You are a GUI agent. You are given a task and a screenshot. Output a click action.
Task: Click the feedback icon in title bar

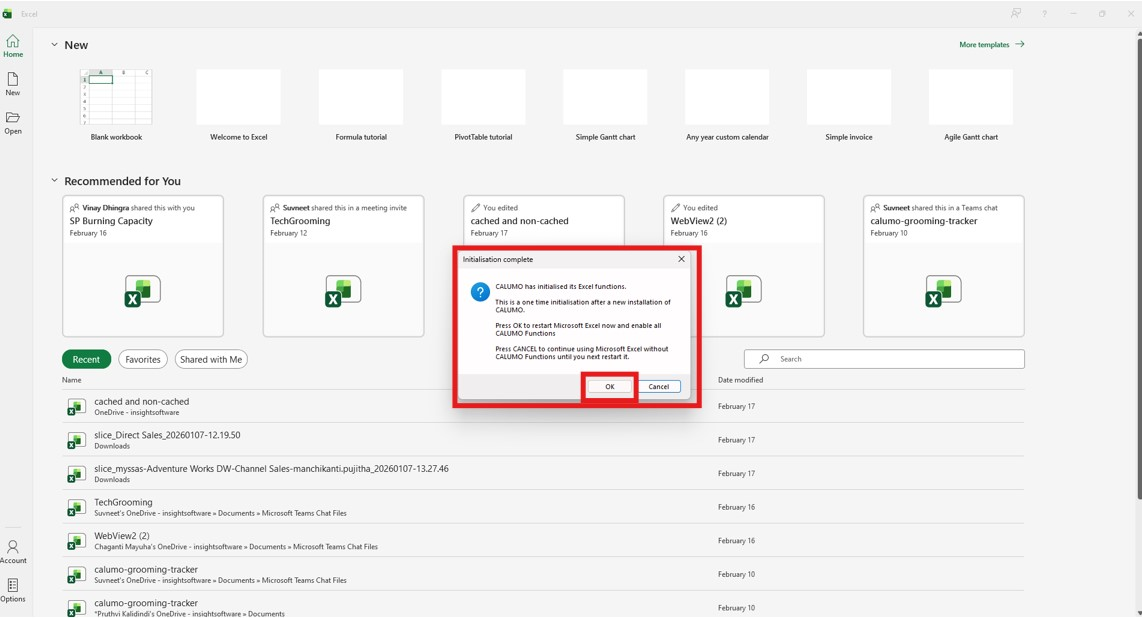click(1015, 14)
